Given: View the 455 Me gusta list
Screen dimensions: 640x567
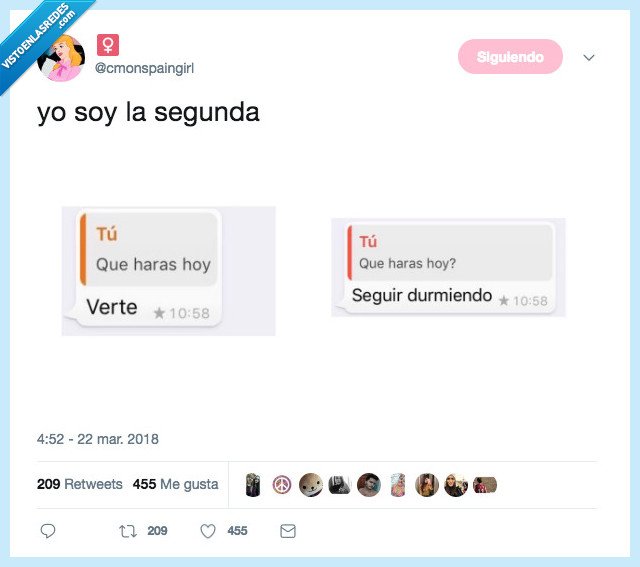Looking at the screenshot, I should click(176, 484).
